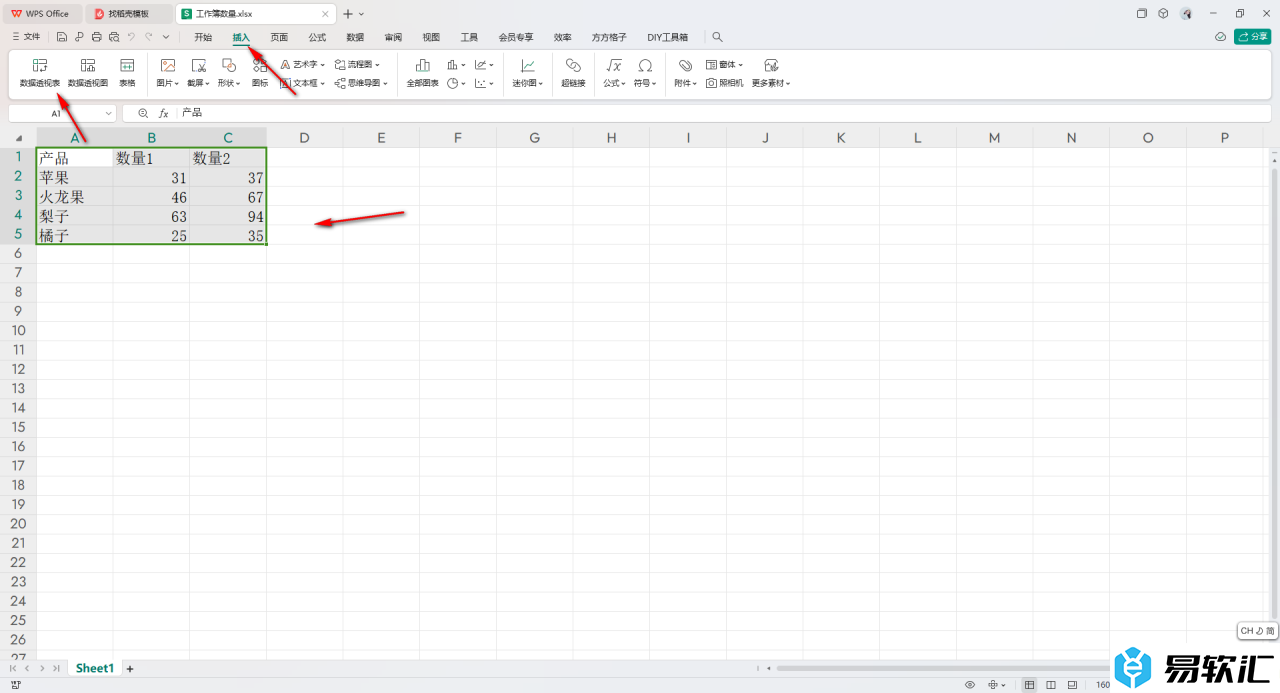Click the horizontal scrollbar at the bottom

point(940,668)
